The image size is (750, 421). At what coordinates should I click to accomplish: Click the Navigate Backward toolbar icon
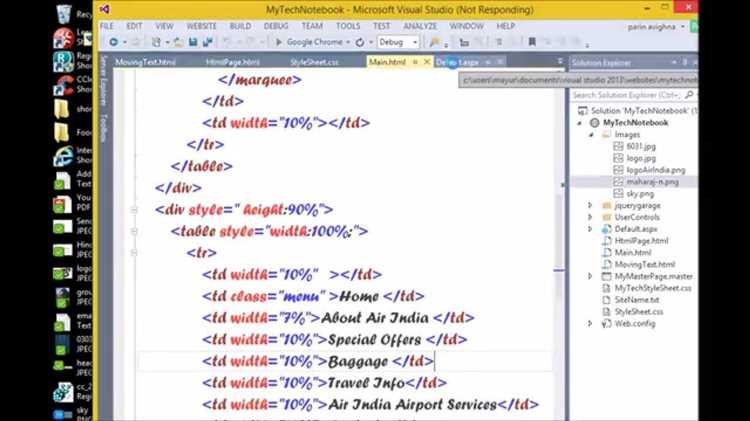point(113,42)
